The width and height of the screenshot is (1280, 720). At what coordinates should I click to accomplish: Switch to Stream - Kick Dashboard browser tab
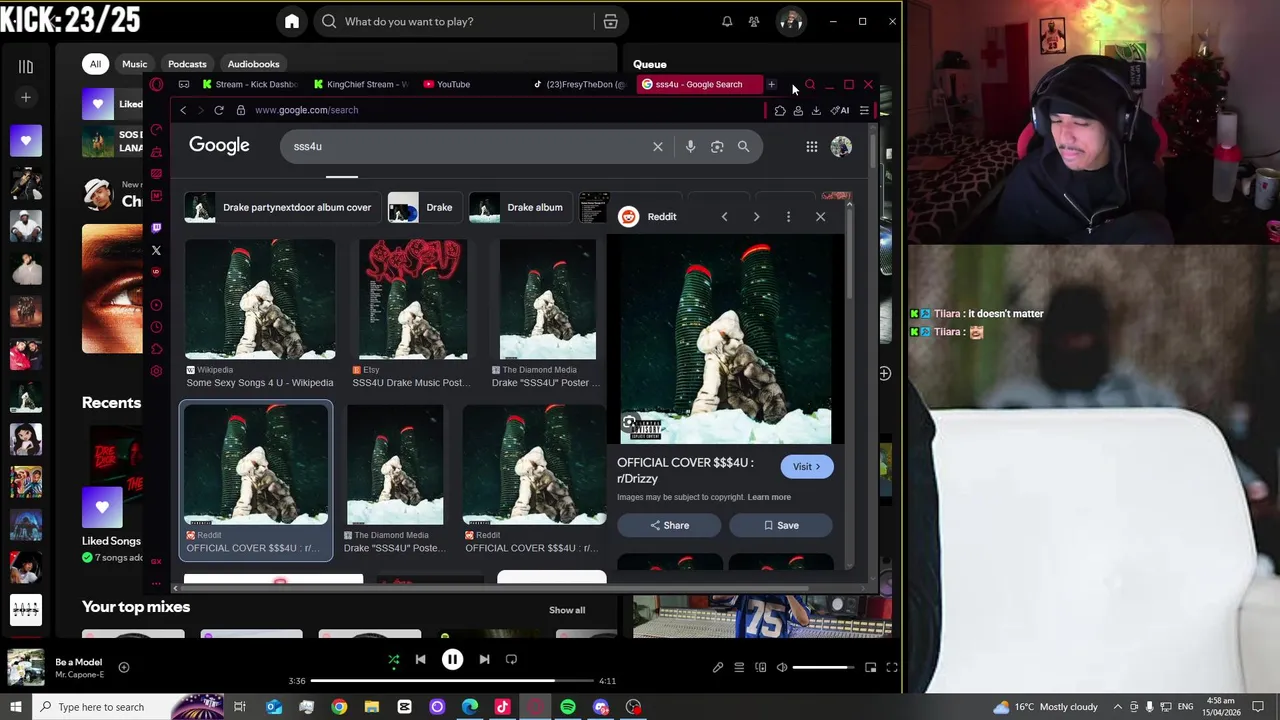250,84
